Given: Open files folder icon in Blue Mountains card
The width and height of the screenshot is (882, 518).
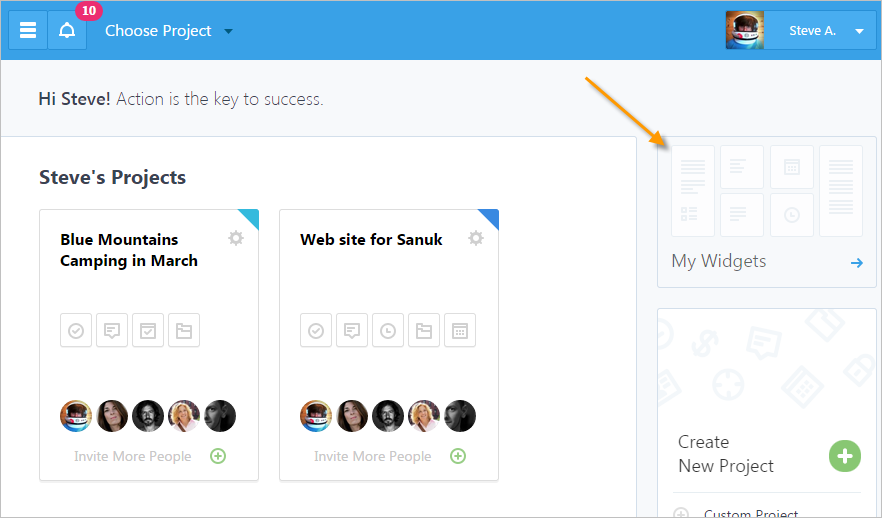Looking at the screenshot, I should click(184, 330).
